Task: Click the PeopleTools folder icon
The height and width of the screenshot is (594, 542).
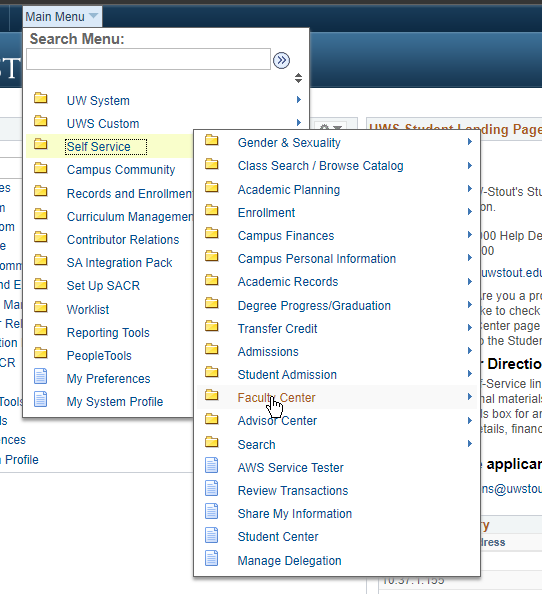Action: [41, 353]
